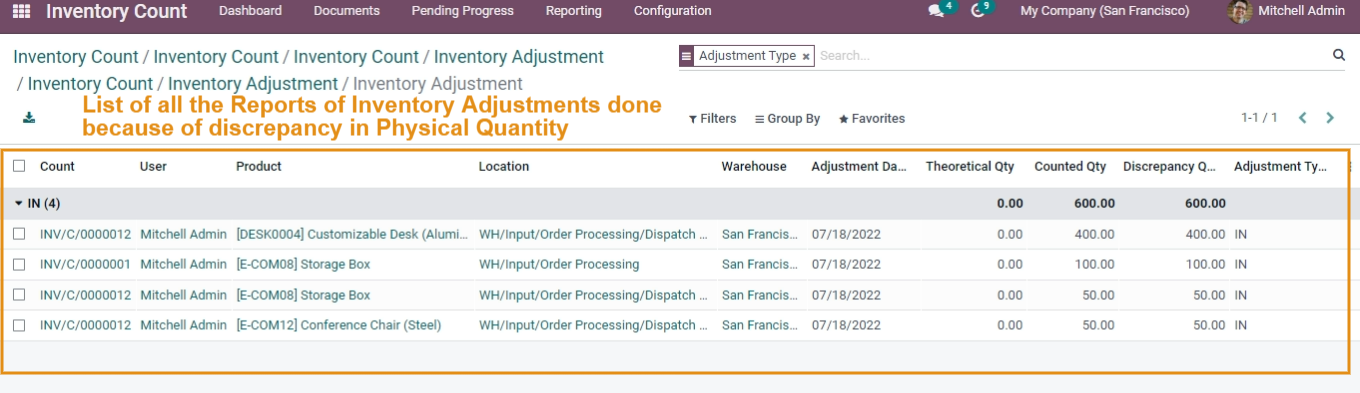Sort by the Warehouse column header
This screenshot has width=1360, height=393.
754,166
